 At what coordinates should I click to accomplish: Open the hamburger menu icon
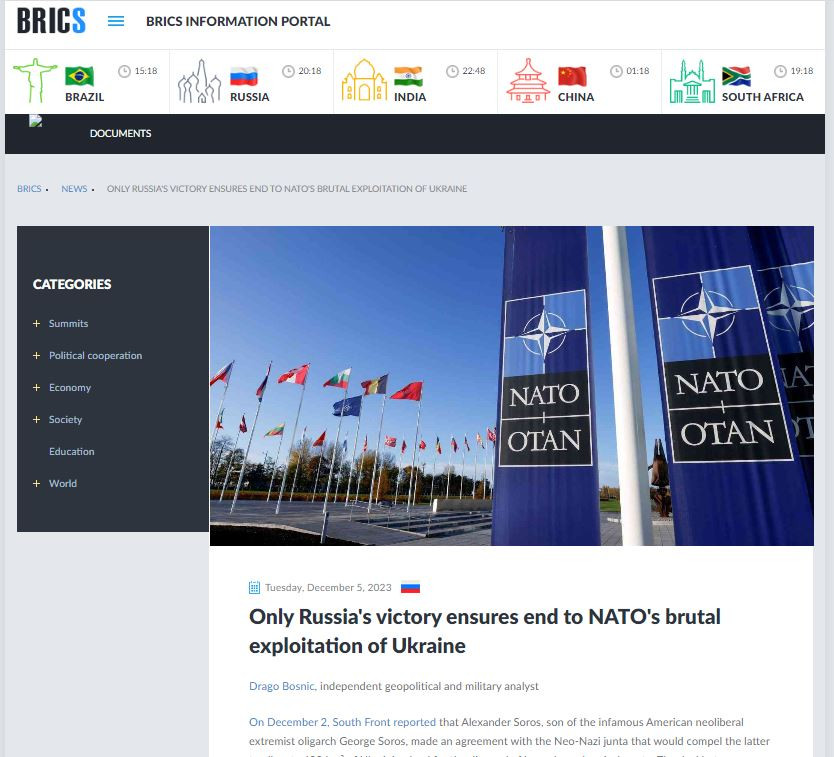pos(116,21)
